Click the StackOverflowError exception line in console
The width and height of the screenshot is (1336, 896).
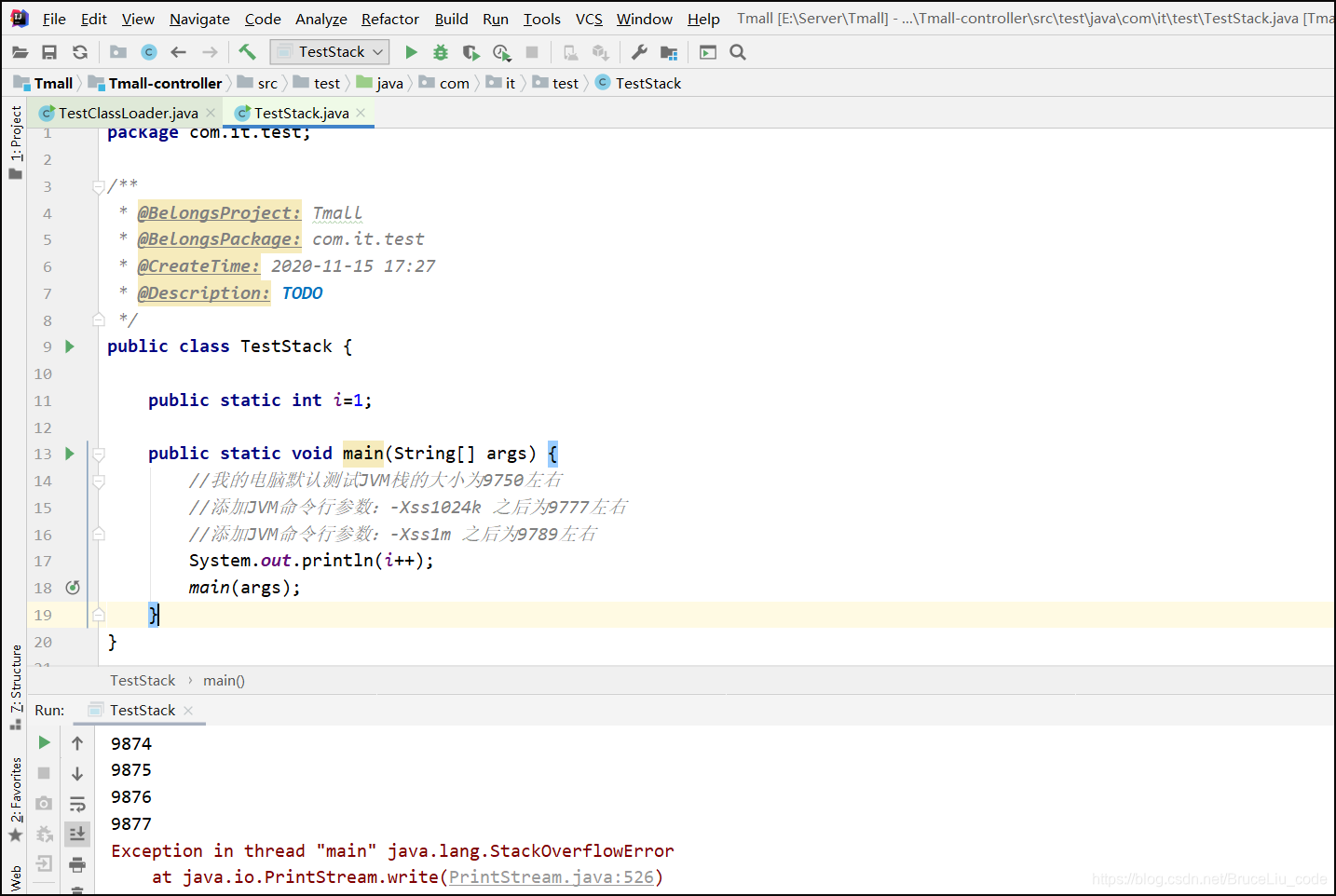click(x=392, y=851)
